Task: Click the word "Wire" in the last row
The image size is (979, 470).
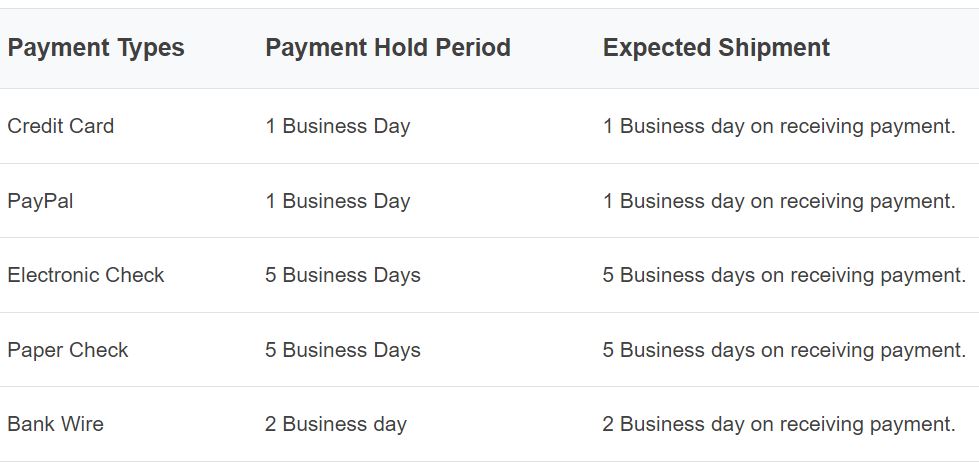Action: [82, 424]
